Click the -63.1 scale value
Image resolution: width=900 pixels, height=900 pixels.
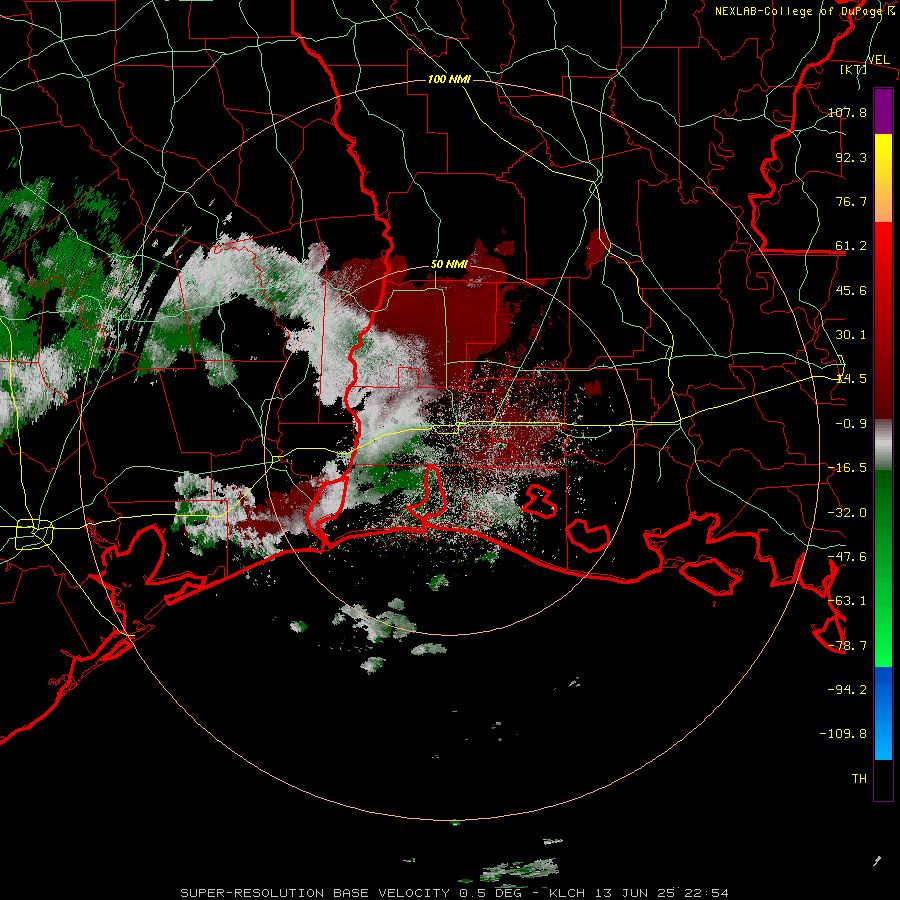[847, 601]
